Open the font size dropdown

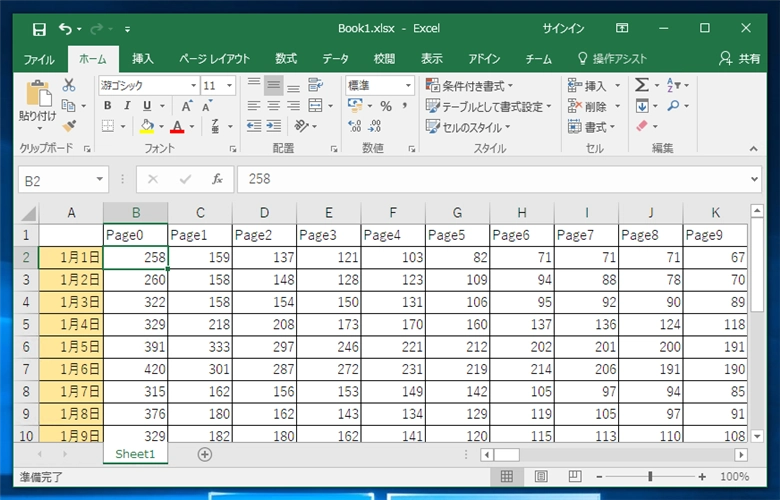click(229, 86)
